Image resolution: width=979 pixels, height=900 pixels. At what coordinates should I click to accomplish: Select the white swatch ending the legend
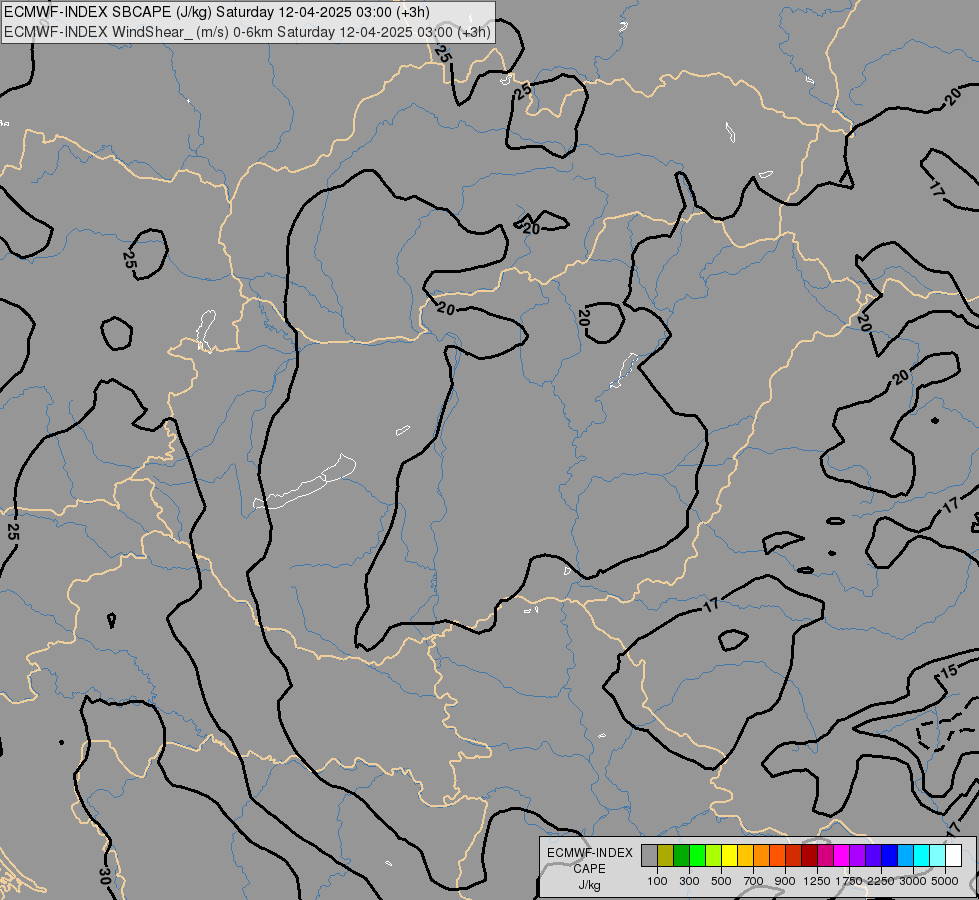pos(953,855)
